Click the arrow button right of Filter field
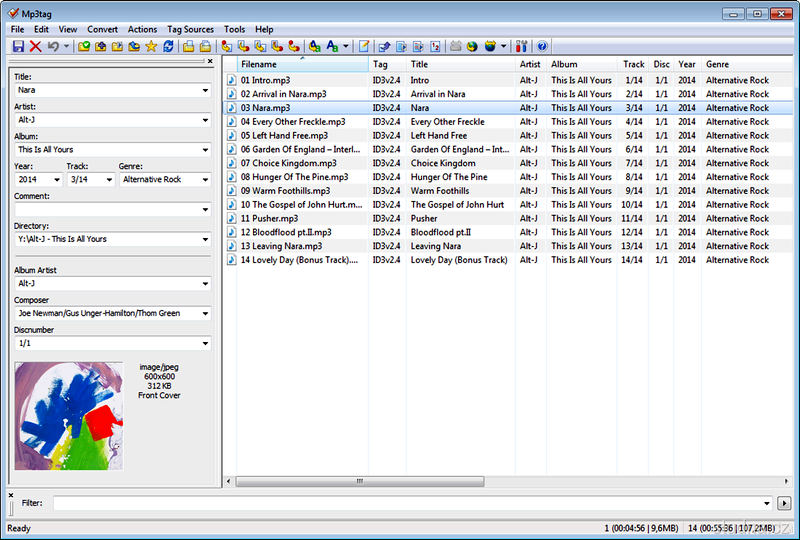Screen dimensions: 800x540 (785, 503)
